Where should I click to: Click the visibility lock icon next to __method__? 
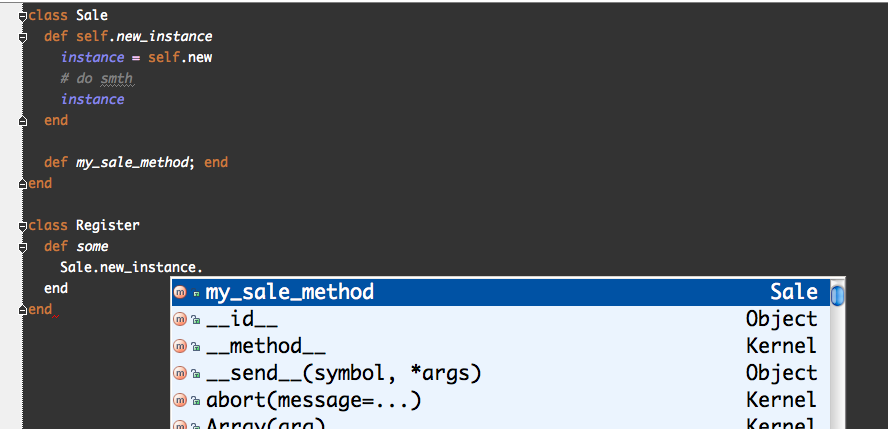tap(196, 346)
